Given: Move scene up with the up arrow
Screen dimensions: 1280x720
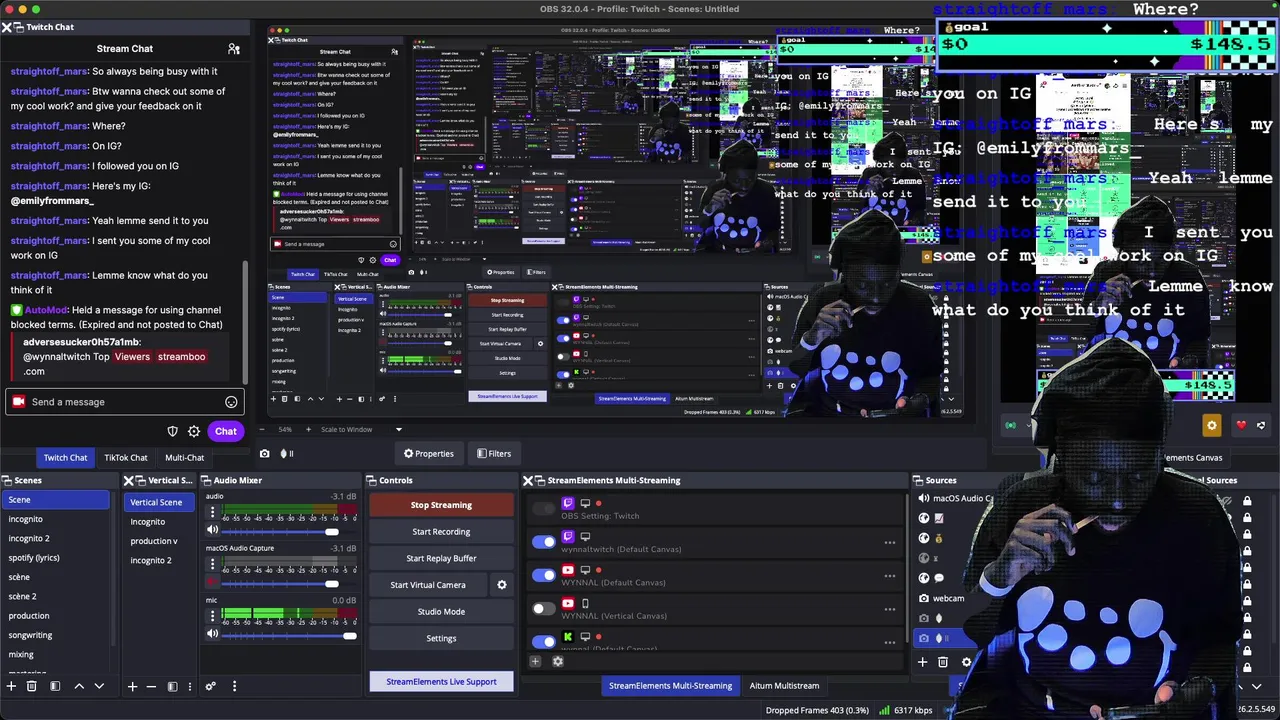Looking at the screenshot, I should pyautogui.click(x=79, y=686).
